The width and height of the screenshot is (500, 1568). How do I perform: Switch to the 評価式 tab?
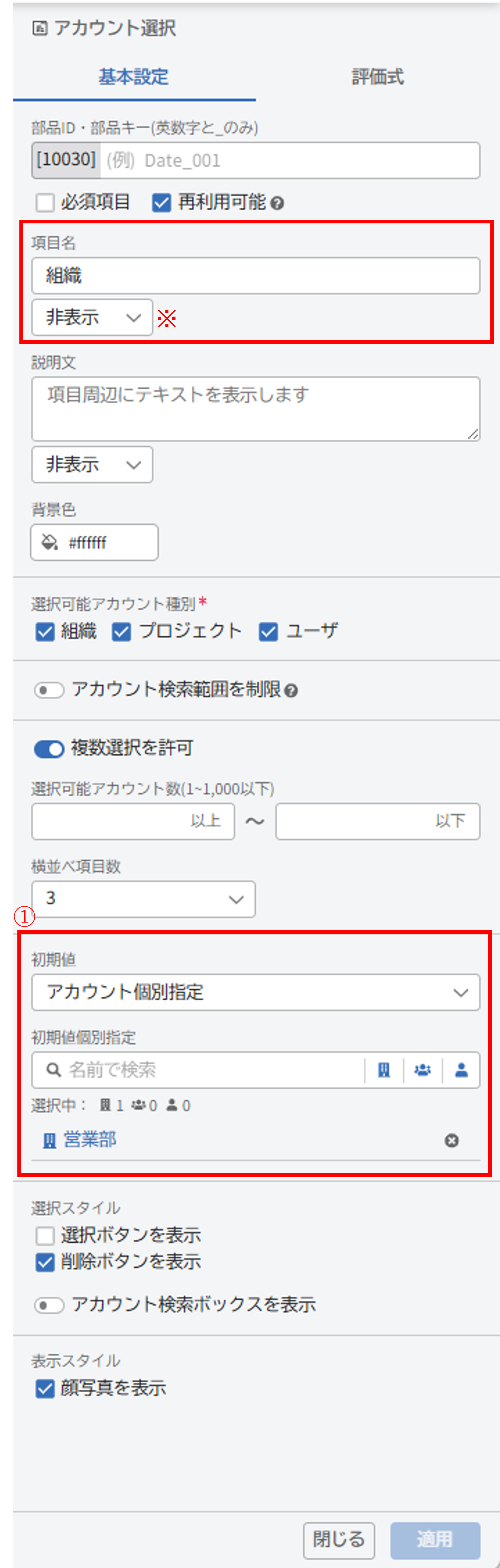pyautogui.click(x=378, y=77)
